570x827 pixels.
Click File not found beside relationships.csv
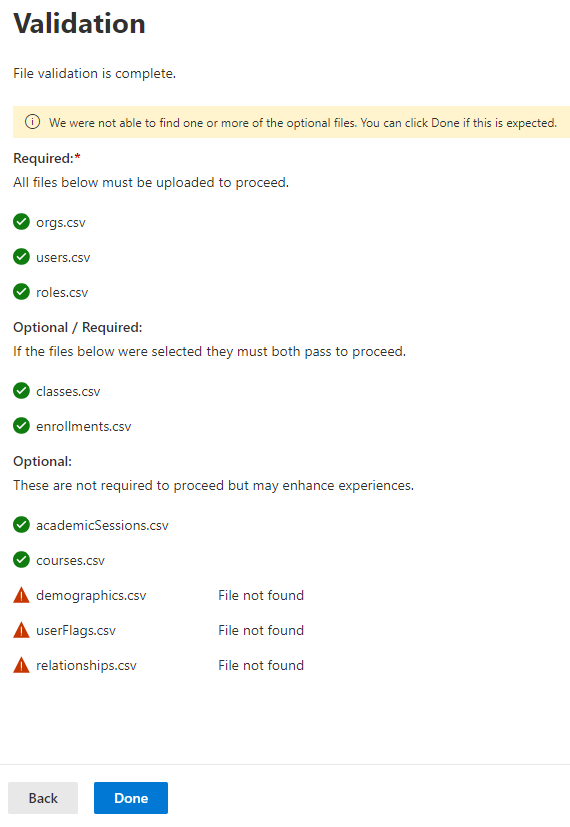[x=261, y=665]
